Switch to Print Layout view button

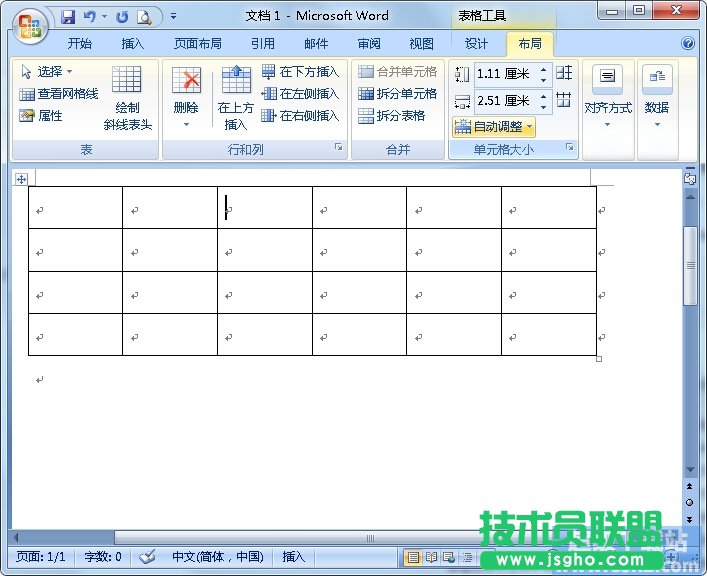pos(413,557)
